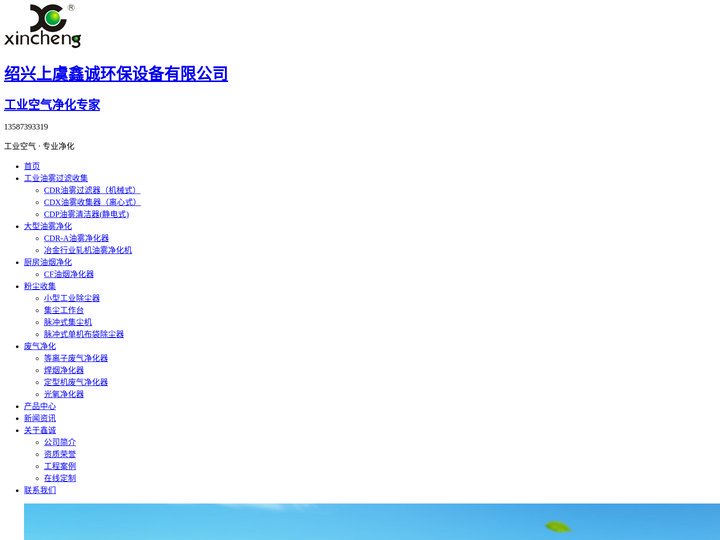Screen dimensions: 720x540
Task: Open 脉冲式单机布袋除尘器 link
Action: pyautogui.click(x=84, y=334)
